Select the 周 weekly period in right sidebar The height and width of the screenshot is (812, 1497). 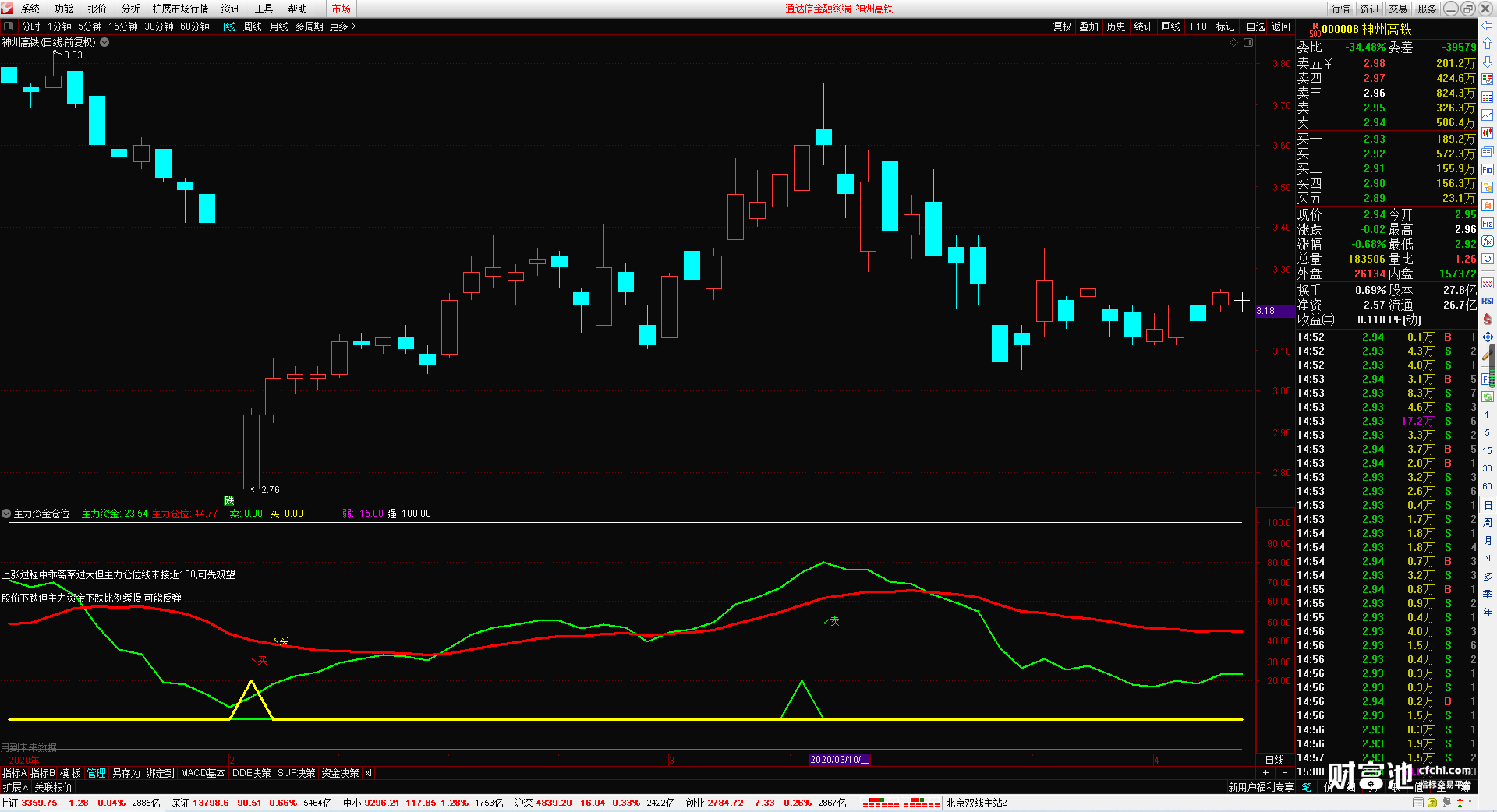pos(1487,522)
